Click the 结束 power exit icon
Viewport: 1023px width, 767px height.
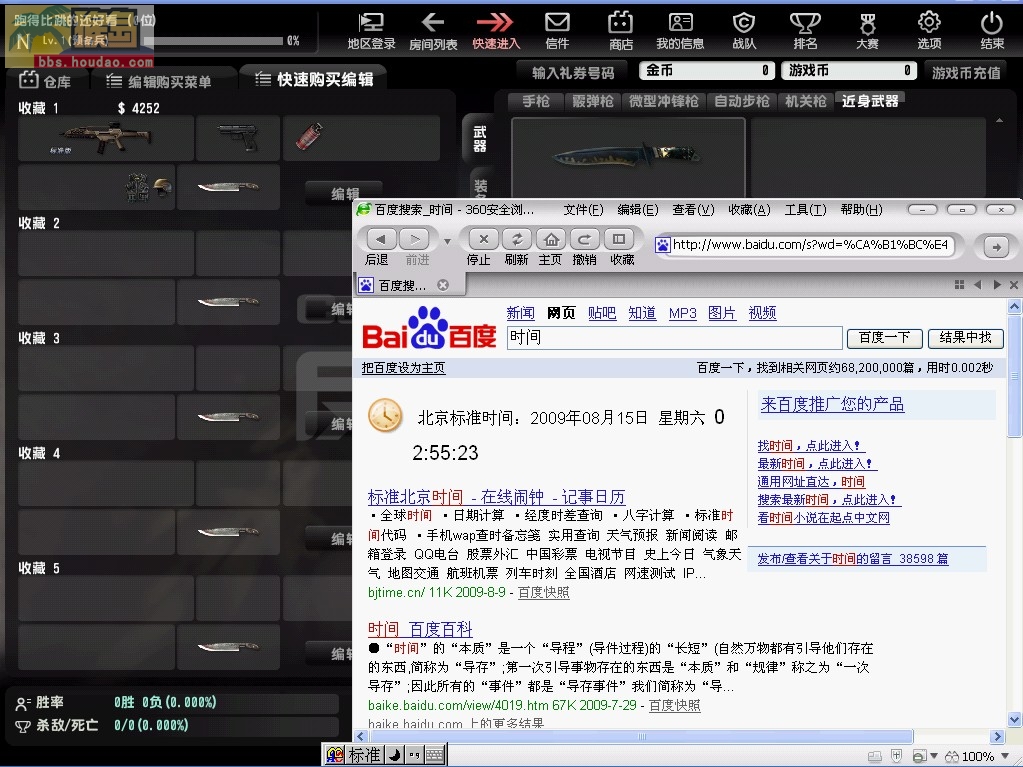click(992, 31)
